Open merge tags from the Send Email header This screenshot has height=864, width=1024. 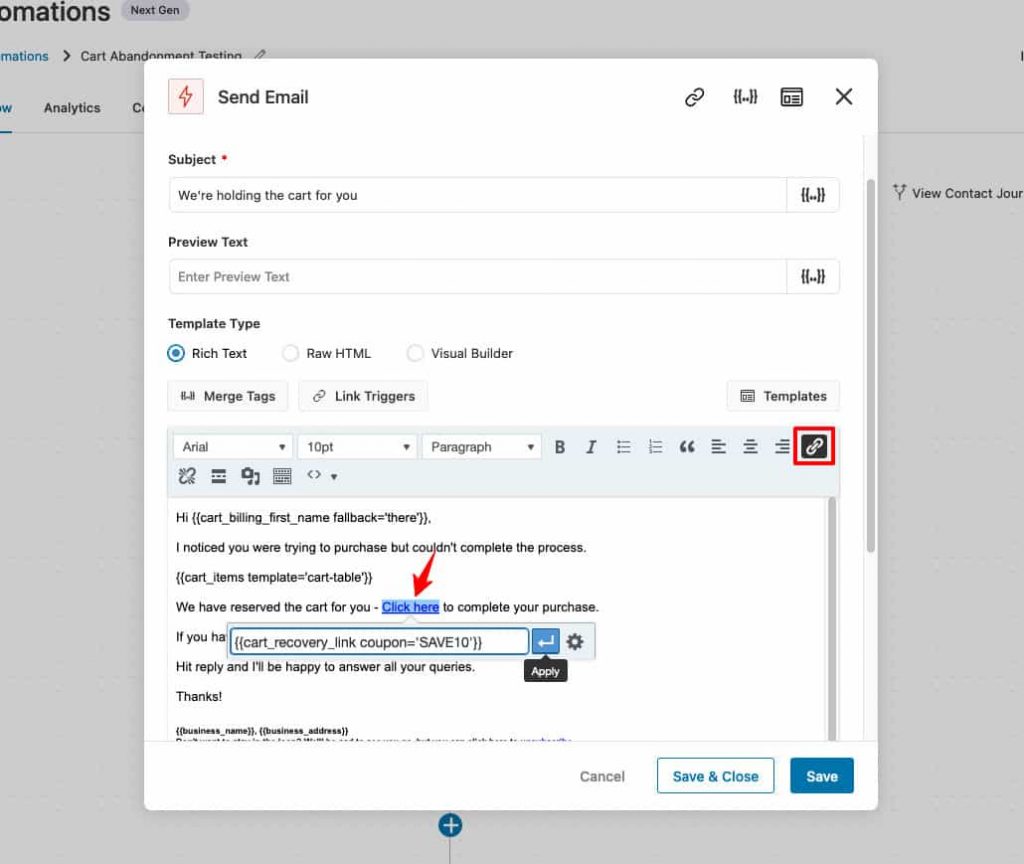[745, 97]
